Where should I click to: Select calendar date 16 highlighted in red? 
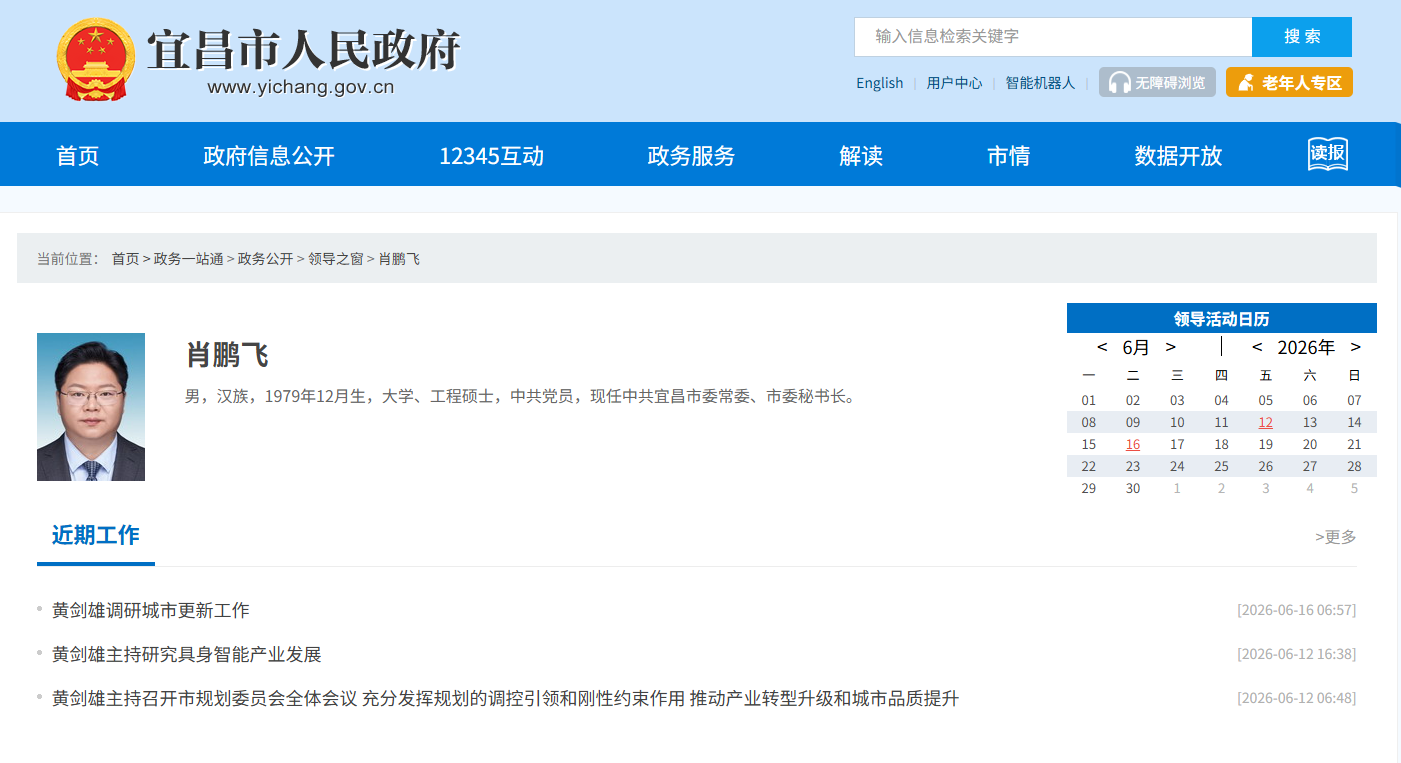(1132, 444)
